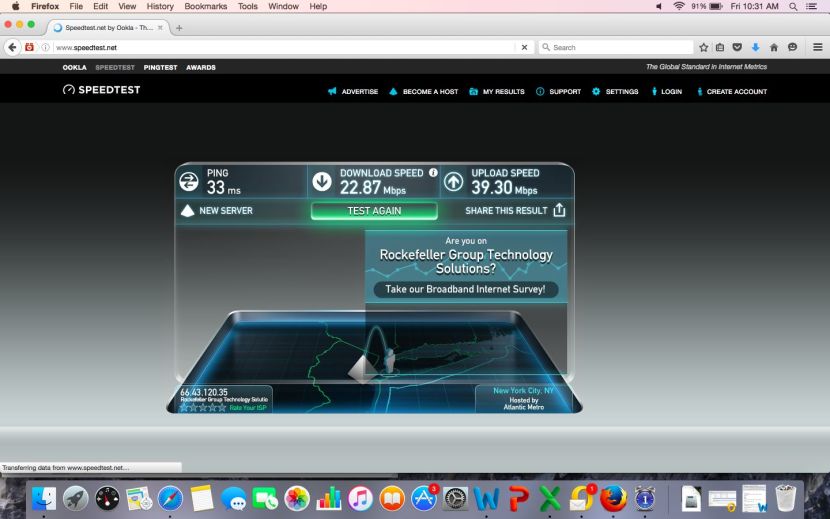This screenshot has height=519, width=830.
Task: Click the ISP star rating row
Action: (203, 408)
